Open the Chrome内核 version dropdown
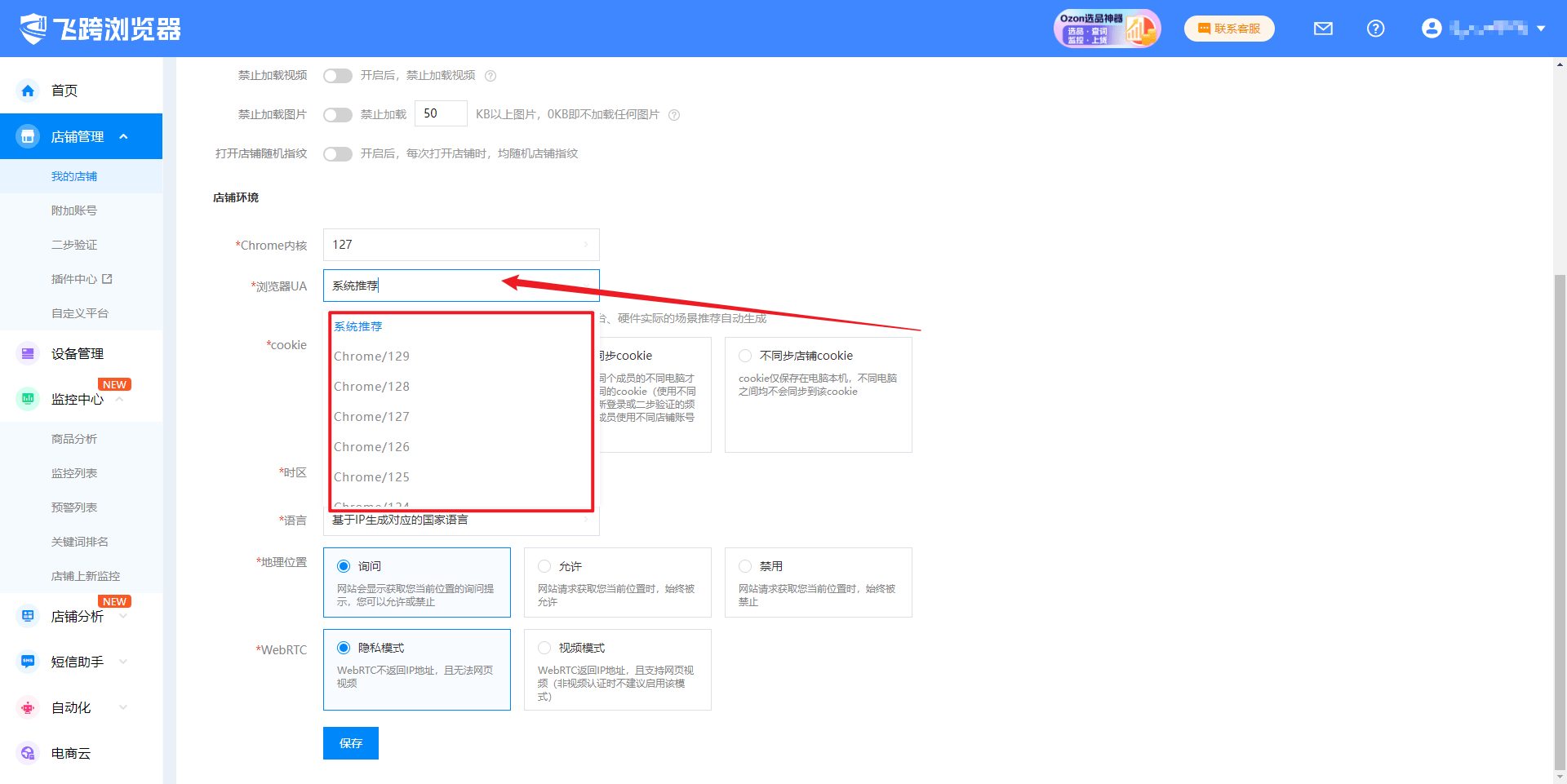 (x=461, y=245)
